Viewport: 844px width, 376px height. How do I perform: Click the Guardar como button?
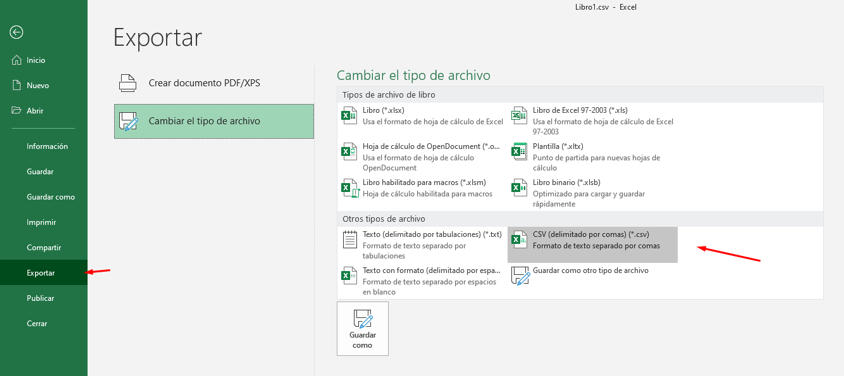tap(363, 328)
